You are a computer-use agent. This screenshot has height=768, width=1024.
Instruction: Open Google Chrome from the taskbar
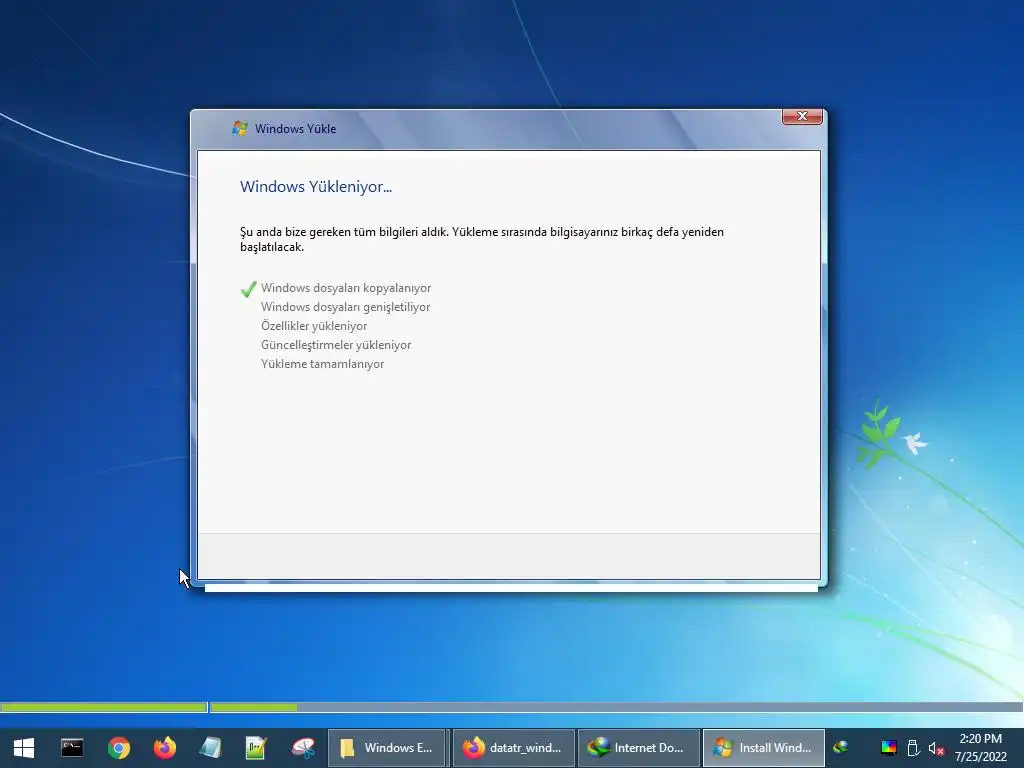[119, 748]
